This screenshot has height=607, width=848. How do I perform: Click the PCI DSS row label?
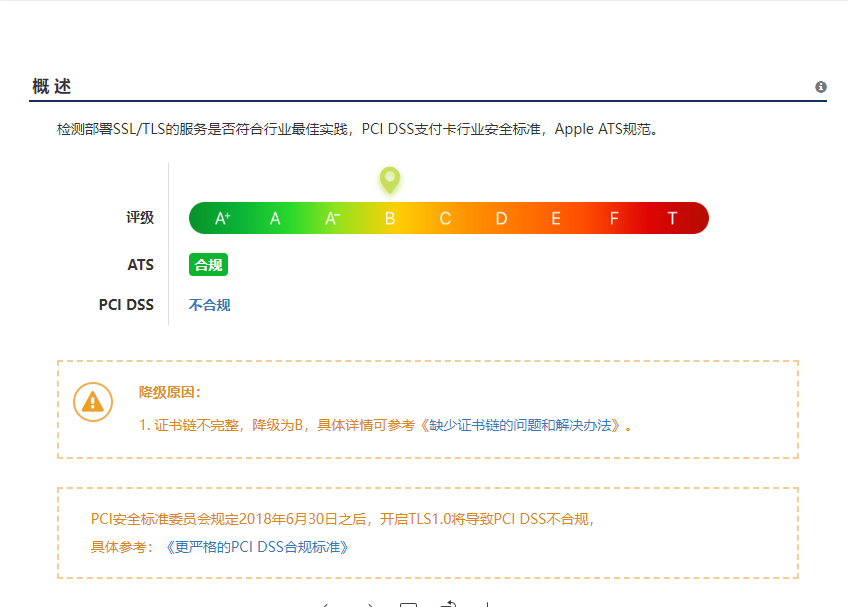[x=126, y=305]
